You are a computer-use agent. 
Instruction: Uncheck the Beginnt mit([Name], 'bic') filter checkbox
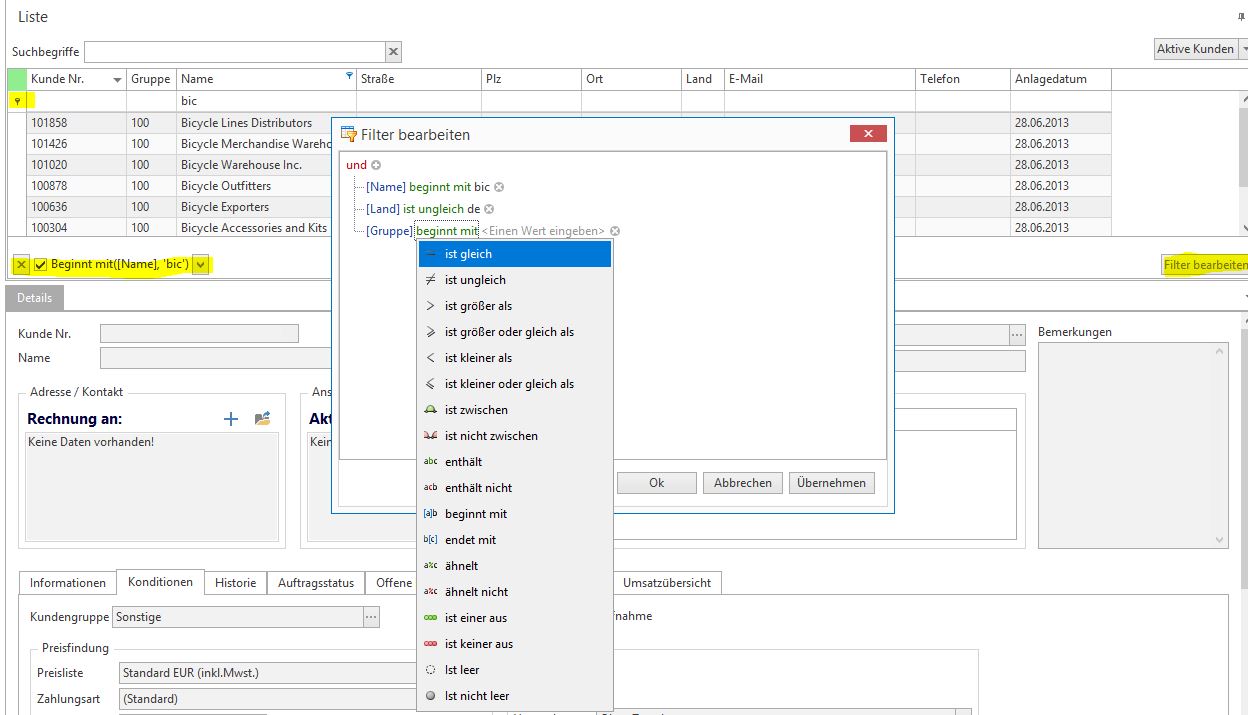[41, 265]
